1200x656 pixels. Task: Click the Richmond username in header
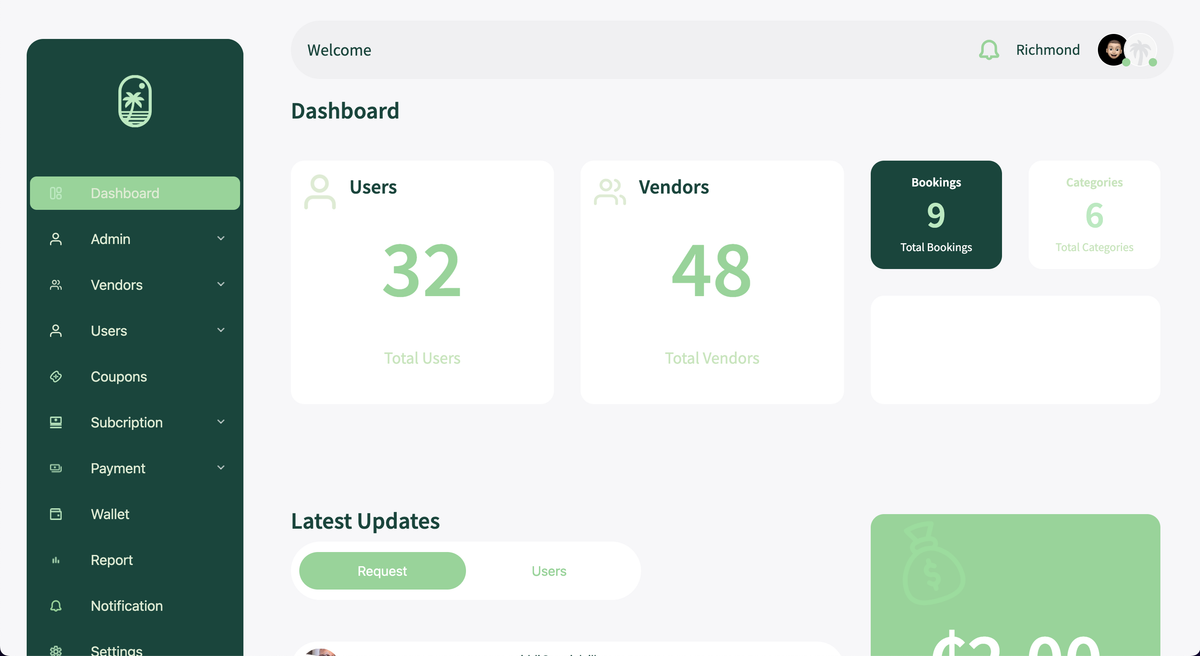pyautogui.click(x=1048, y=50)
